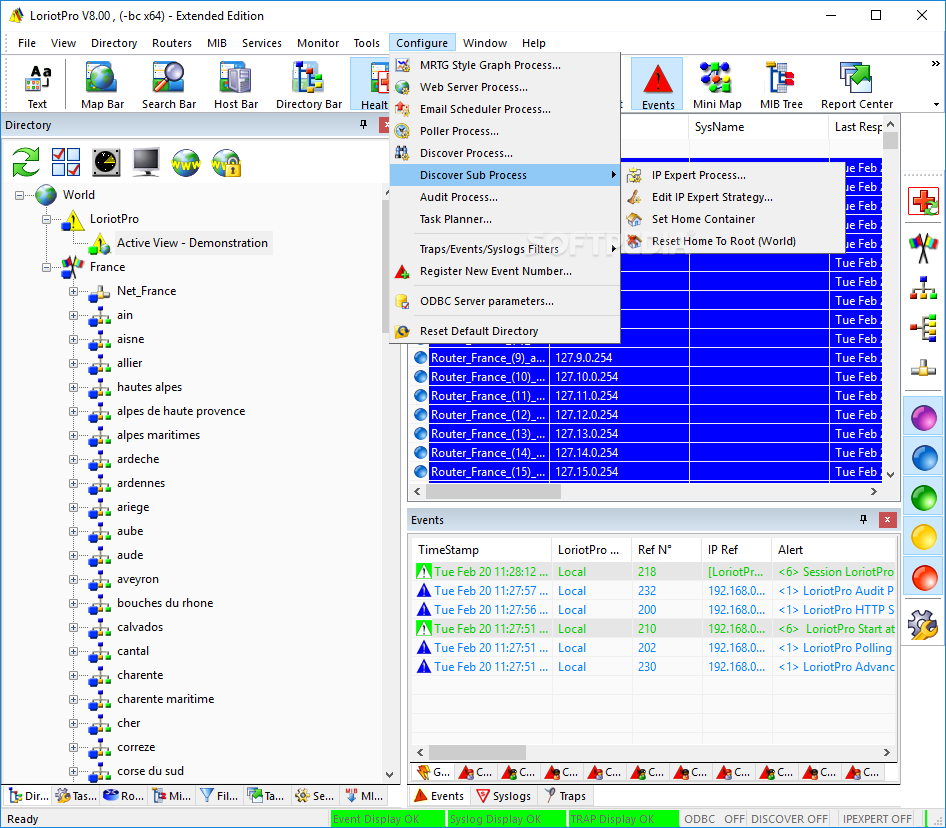This screenshot has width=946, height=828.
Task: Open the Routers menu
Action: tap(172, 43)
